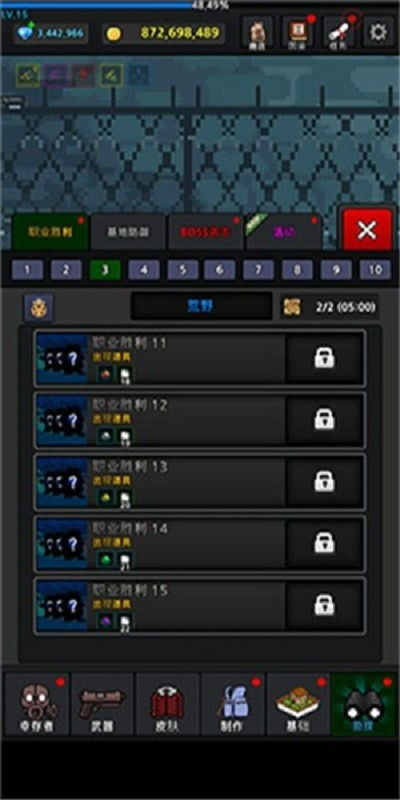
Task: Open the base building icon
Action: 298,704
